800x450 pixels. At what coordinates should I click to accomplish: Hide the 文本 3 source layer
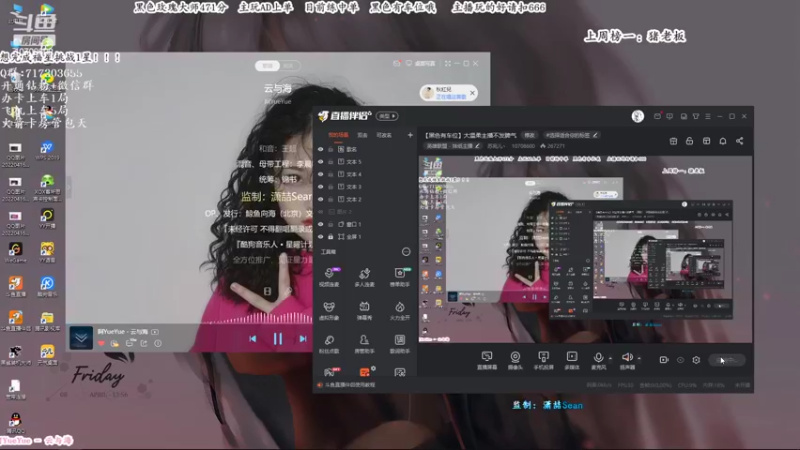click(x=320, y=187)
